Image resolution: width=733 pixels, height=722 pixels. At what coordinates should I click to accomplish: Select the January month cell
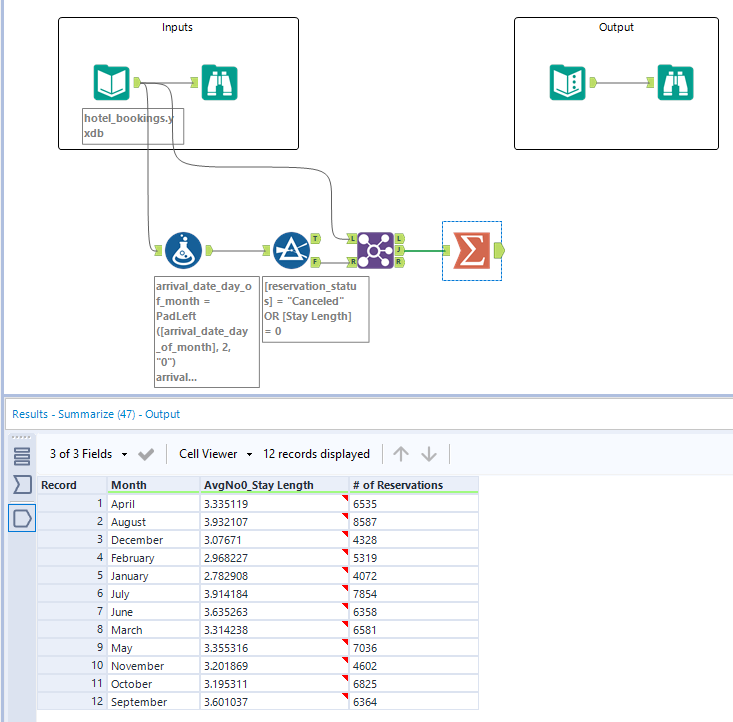153,576
